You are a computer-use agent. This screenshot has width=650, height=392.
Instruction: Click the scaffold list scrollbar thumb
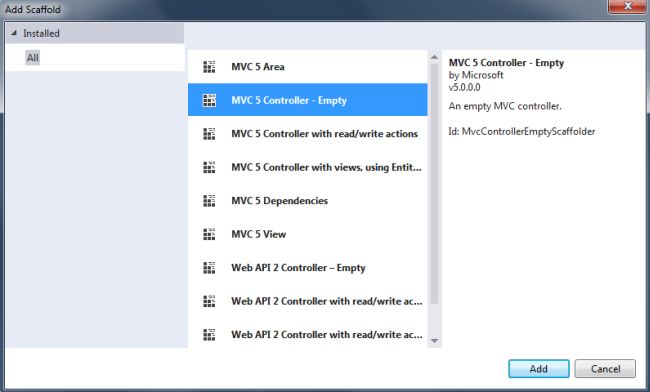[434, 184]
